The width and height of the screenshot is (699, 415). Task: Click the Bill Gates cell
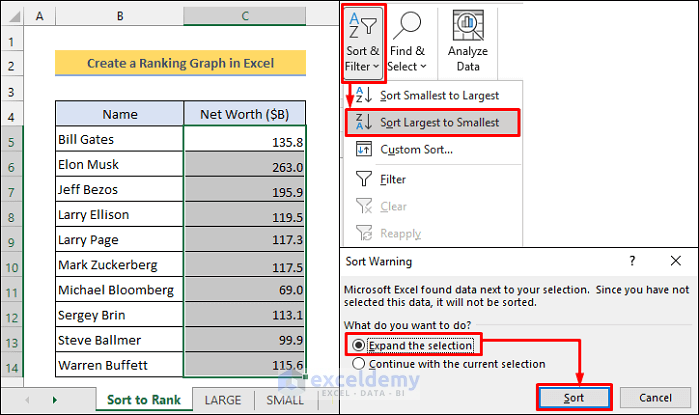click(119, 139)
